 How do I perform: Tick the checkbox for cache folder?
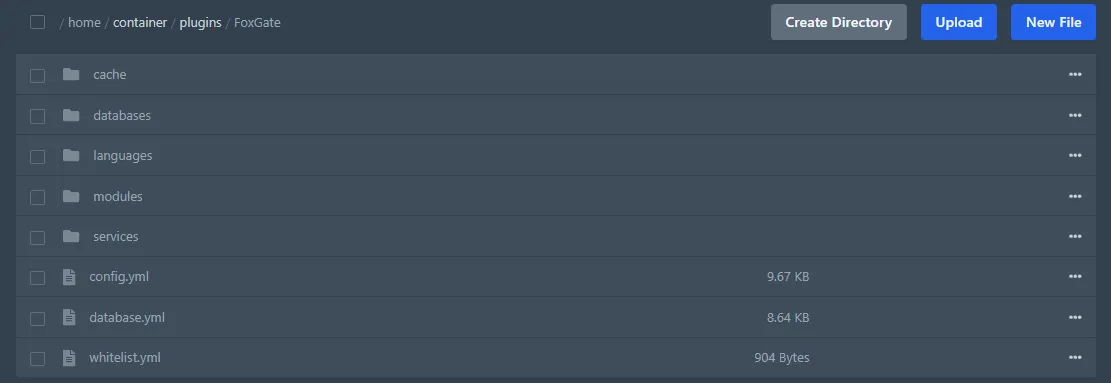[x=38, y=75]
